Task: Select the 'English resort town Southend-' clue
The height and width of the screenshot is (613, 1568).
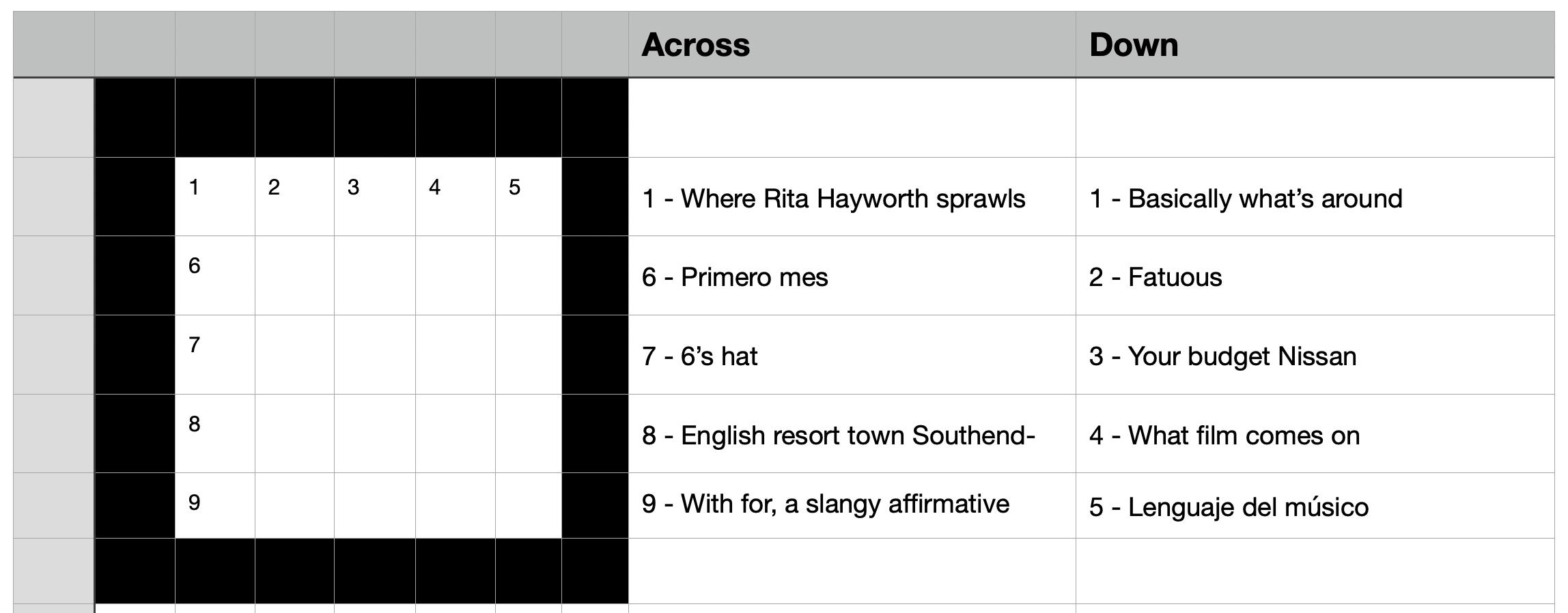Action: point(838,436)
